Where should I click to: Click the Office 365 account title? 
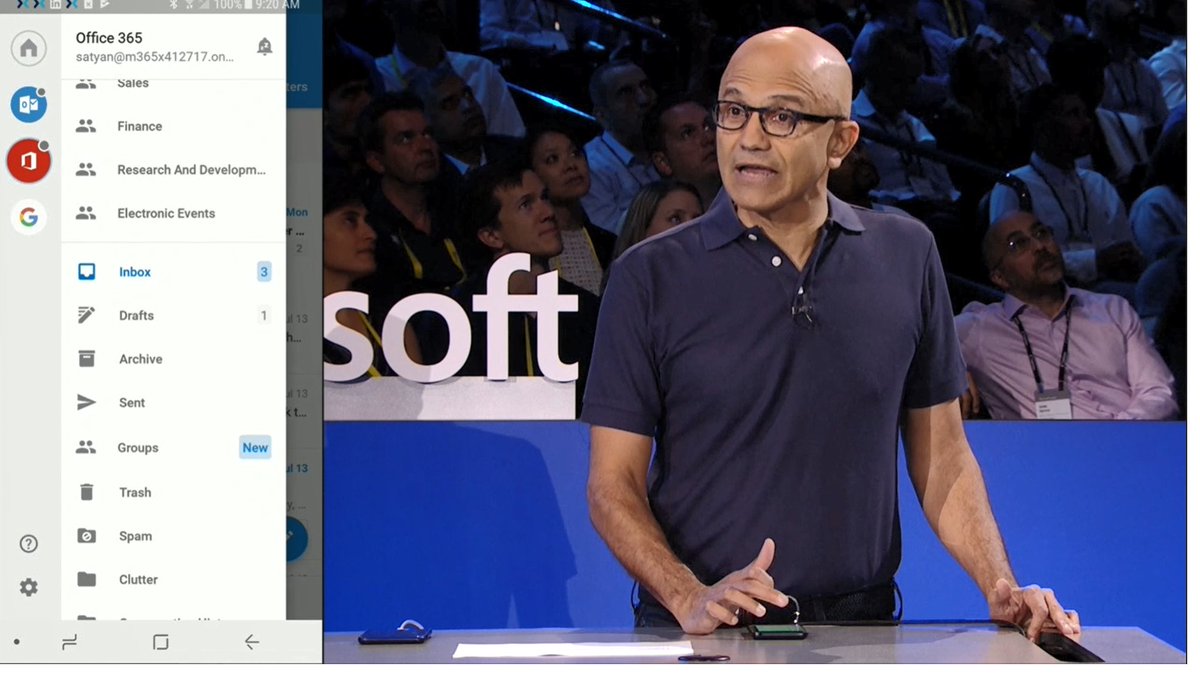pyautogui.click(x=109, y=38)
